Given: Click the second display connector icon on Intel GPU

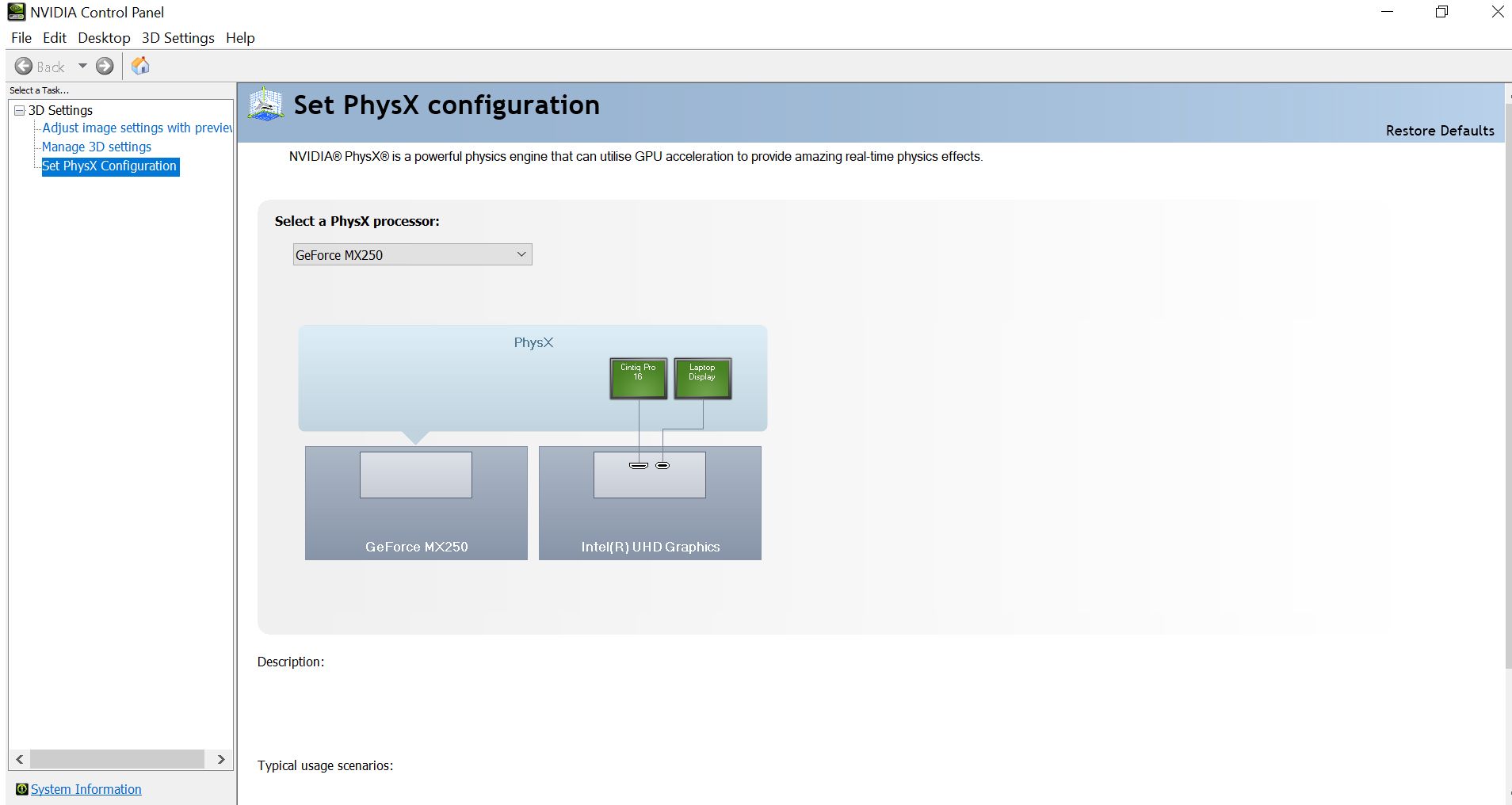Looking at the screenshot, I should click(x=662, y=465).
